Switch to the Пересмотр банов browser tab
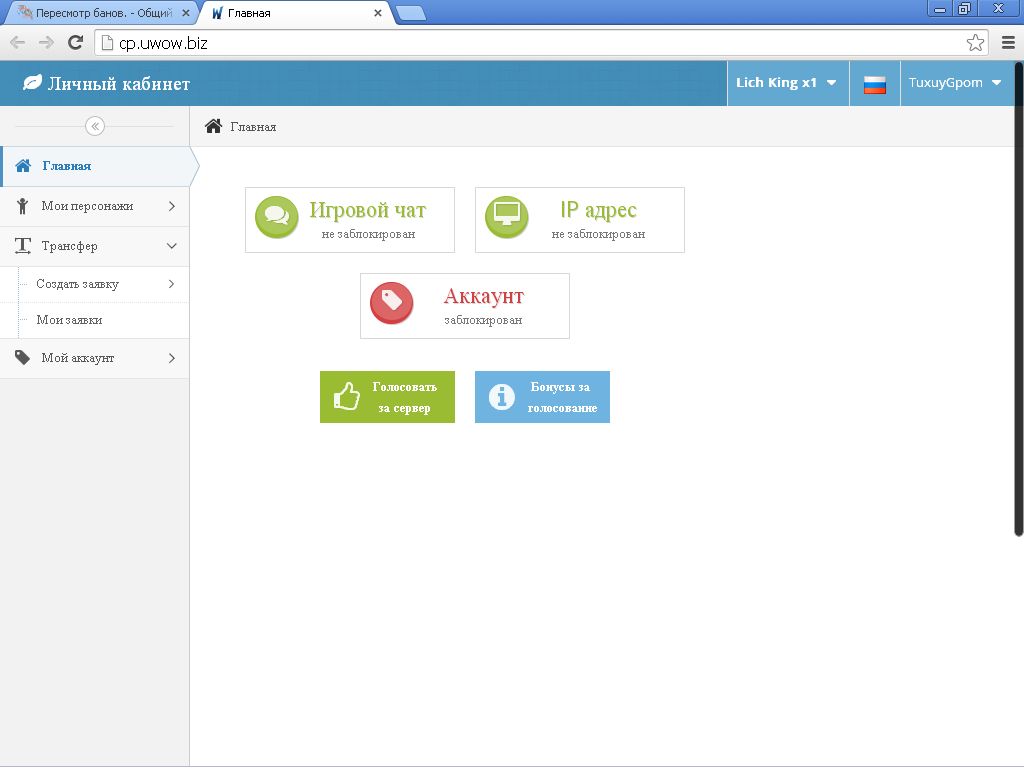This screenshot has height=768, width=1024. click(98, 13)
